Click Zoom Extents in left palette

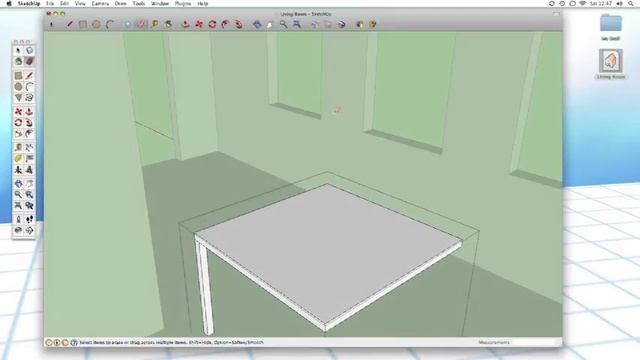[18, 206]
